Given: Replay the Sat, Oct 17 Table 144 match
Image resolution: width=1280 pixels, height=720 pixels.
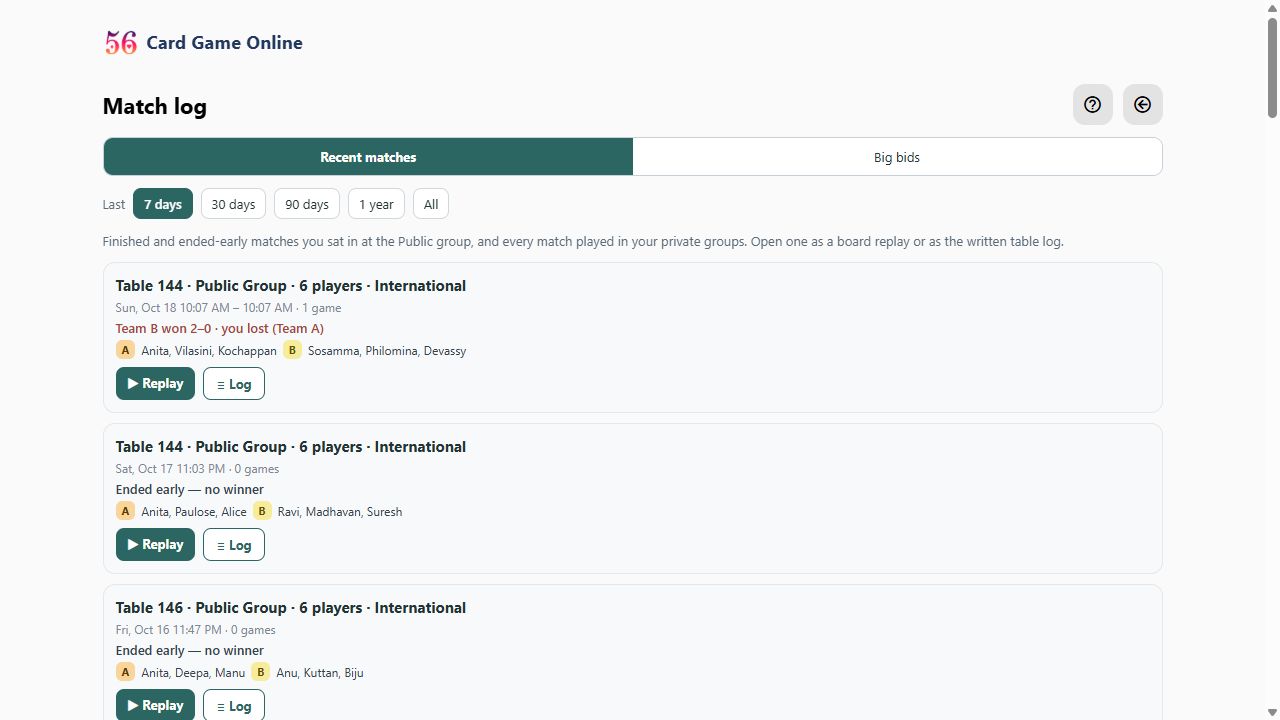Looking at the screenshot, I should click(x=155, y=545).
